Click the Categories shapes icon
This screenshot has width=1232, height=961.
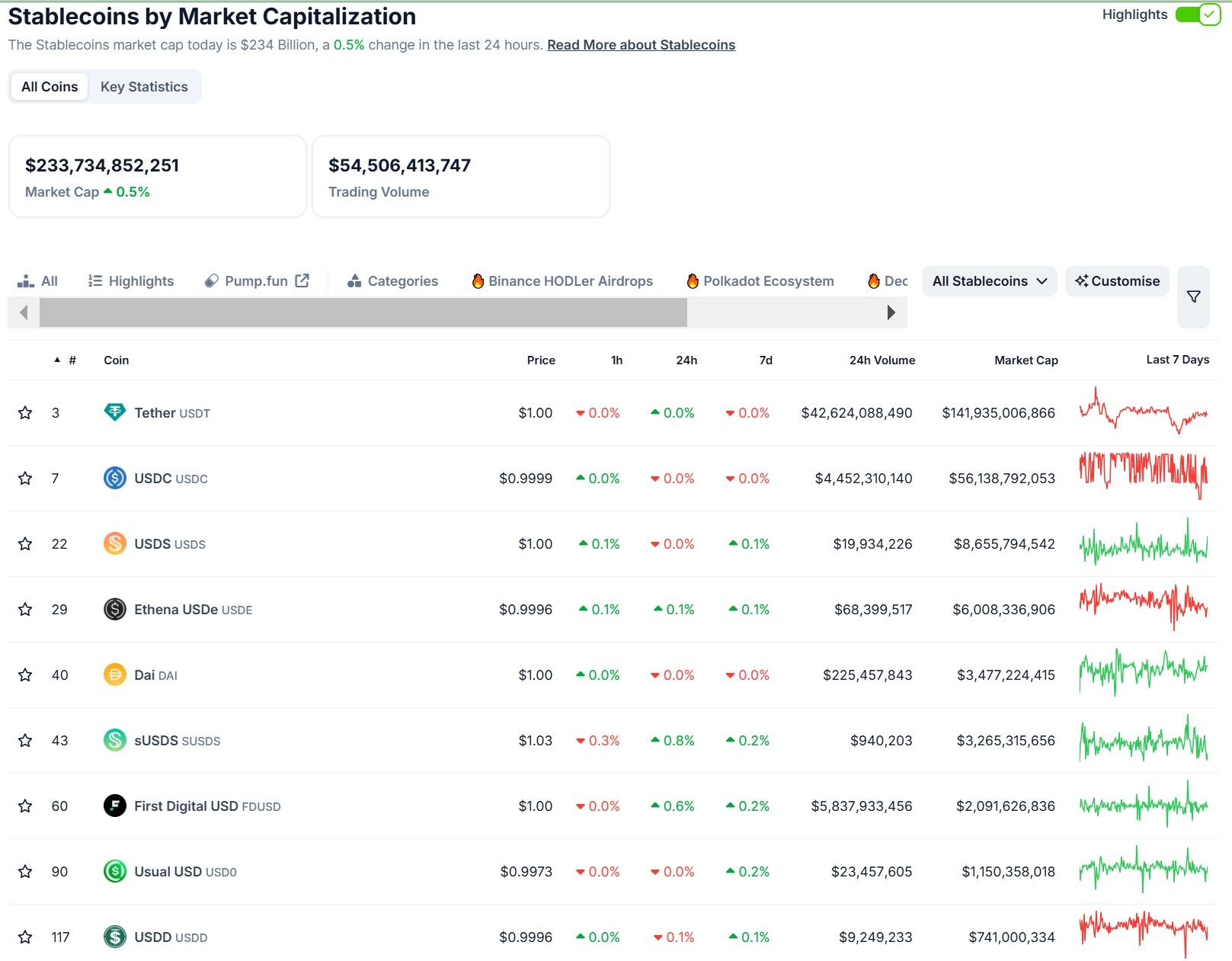point(354,281)
